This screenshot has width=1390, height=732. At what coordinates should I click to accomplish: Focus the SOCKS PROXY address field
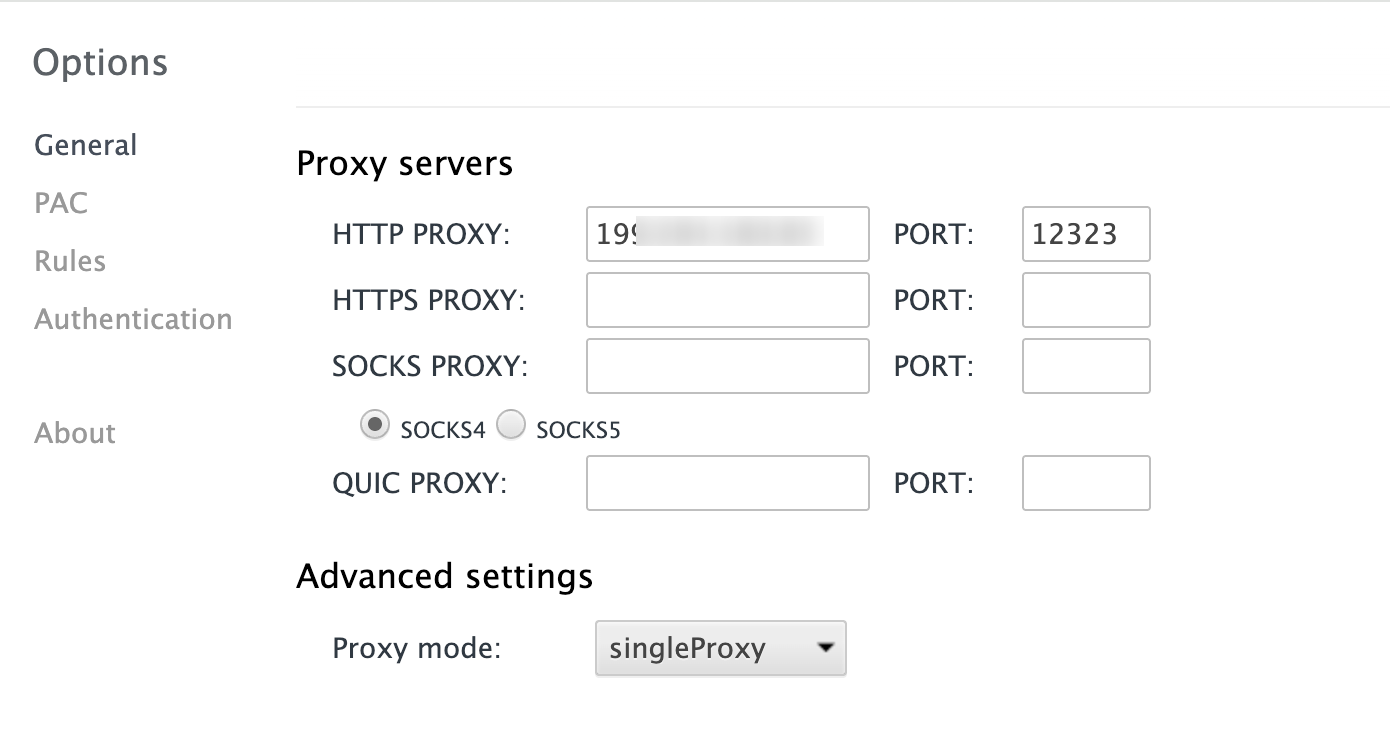coord(727,366)
